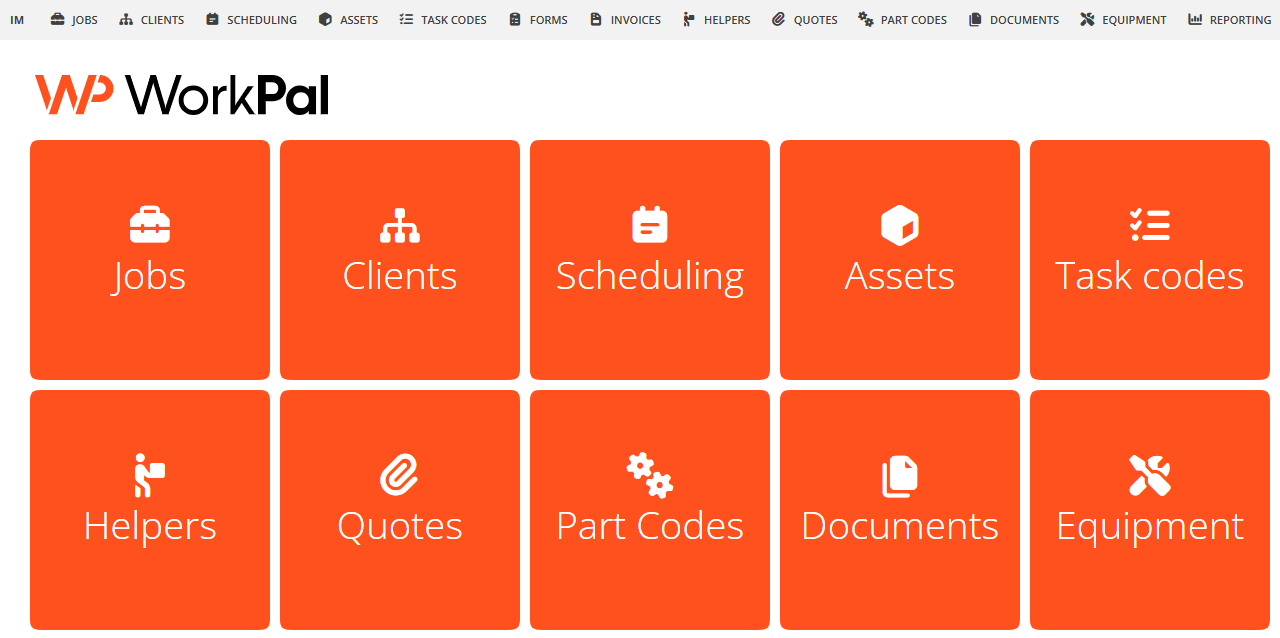Click the Equipment tools icon in top navigation
The width and height of the screenshot is (1280, 638).
click(x=1088, y=19)
